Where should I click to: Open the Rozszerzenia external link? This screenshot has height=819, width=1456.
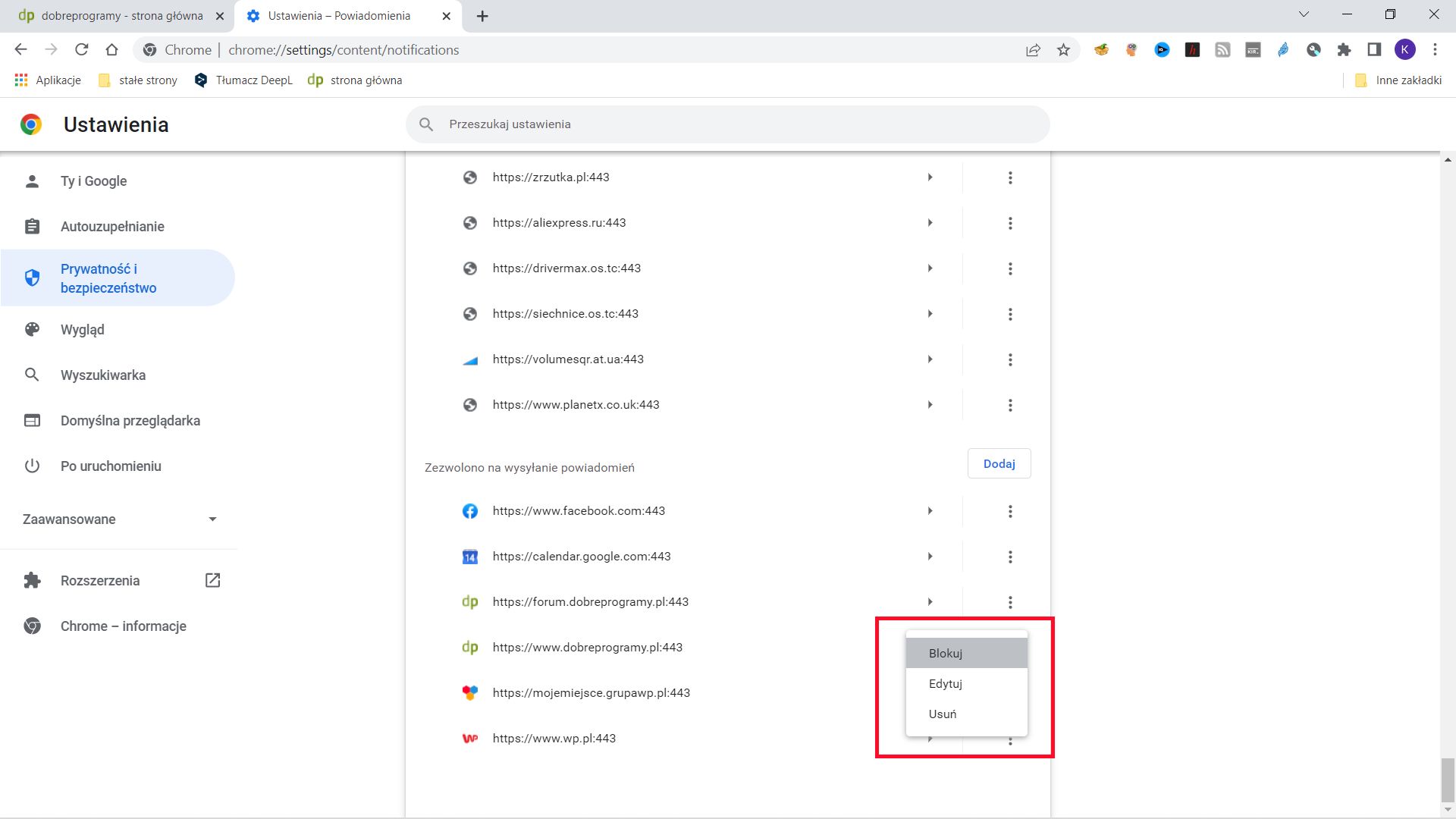point(212,580)
